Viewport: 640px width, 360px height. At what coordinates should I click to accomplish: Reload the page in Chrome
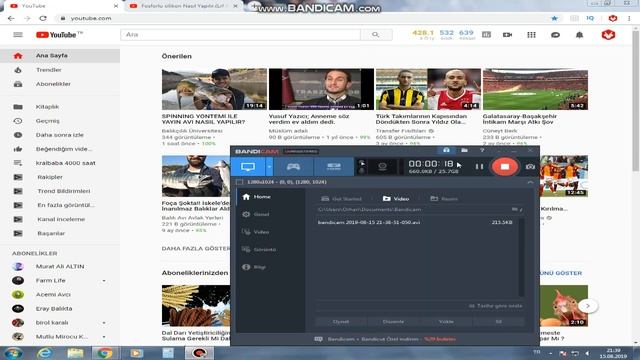pyautogui.click(x=43, y=18)
